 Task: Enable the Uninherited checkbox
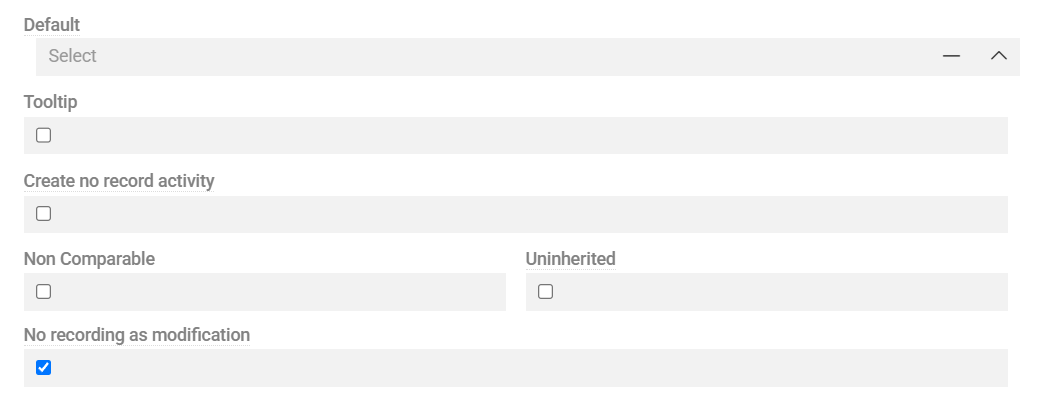tap(545, 292)
